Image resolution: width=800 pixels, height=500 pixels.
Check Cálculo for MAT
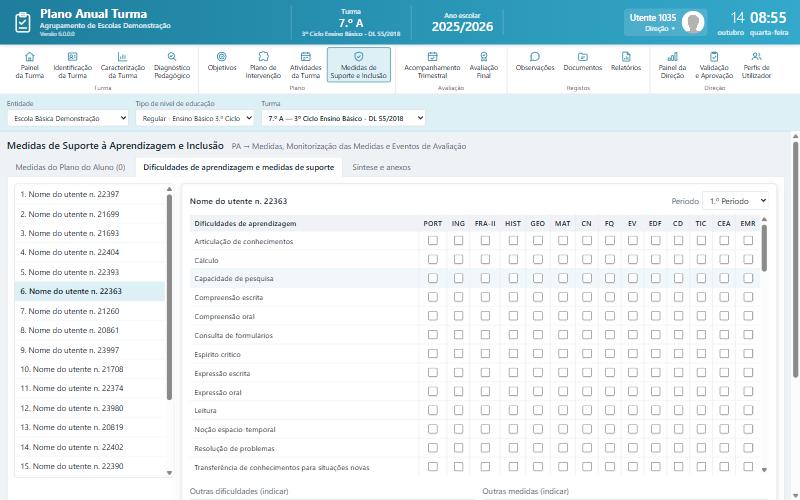pyautogui.click(x=563, y=259)
